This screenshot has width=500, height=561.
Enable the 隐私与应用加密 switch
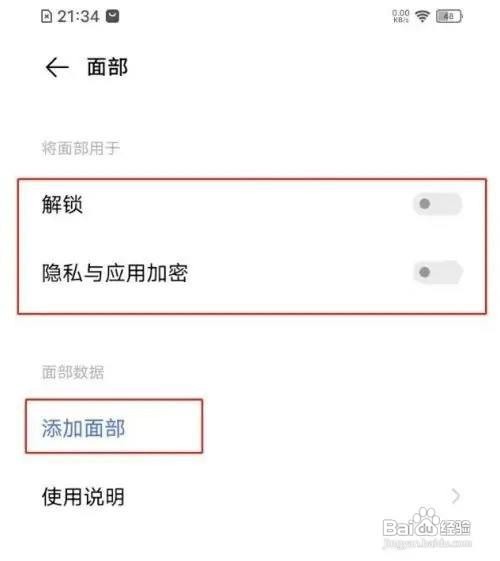[x=438, y=272]
